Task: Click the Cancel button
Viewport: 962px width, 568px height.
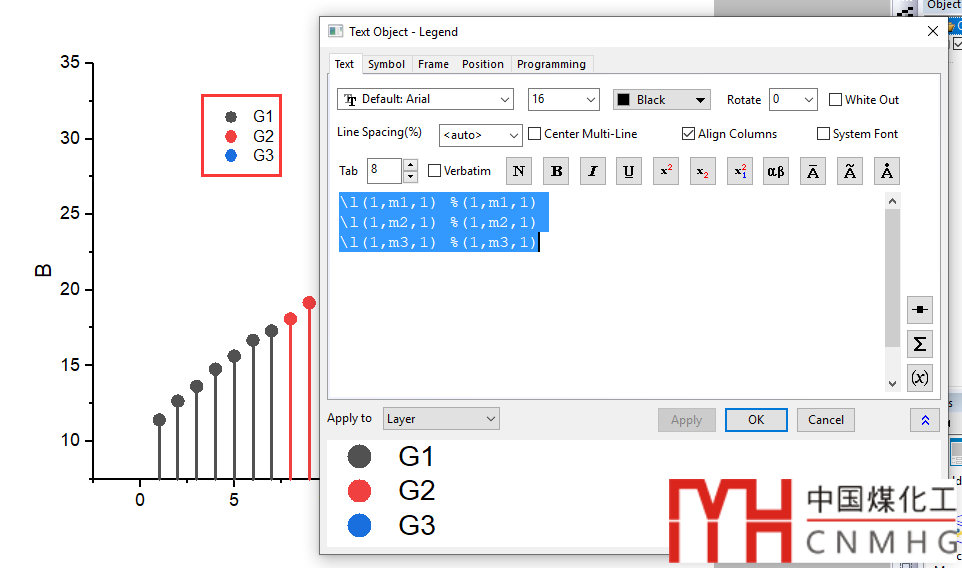Action: (x=825, y=420)
